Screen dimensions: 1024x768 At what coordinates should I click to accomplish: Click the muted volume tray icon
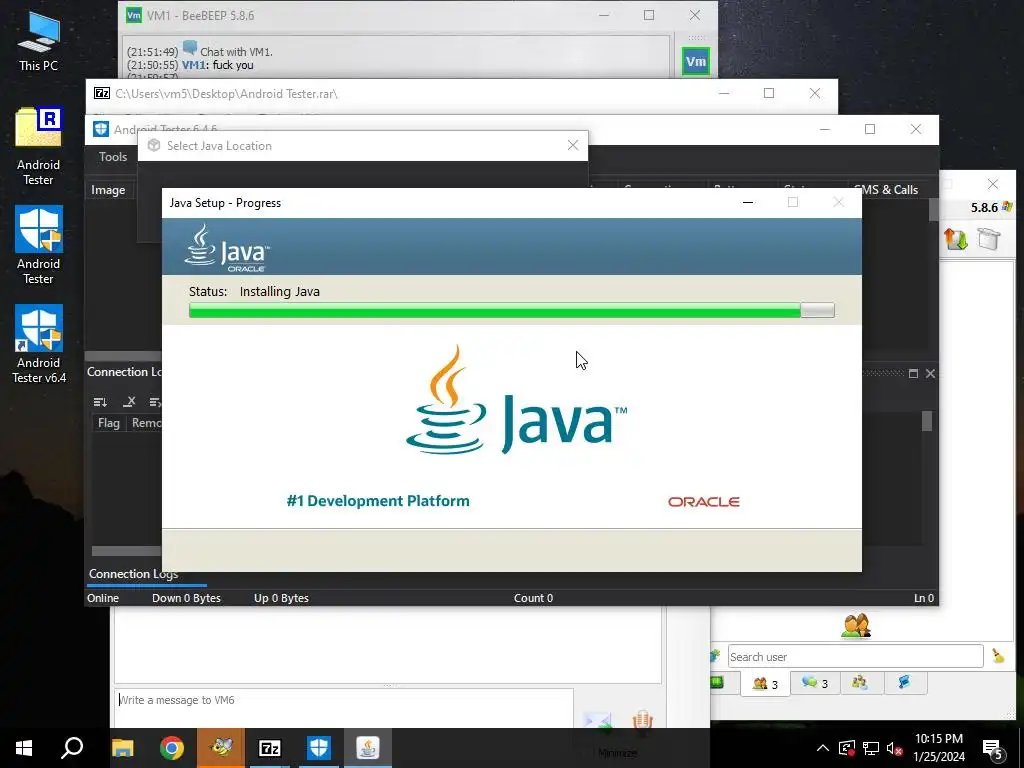click(894, 748)
